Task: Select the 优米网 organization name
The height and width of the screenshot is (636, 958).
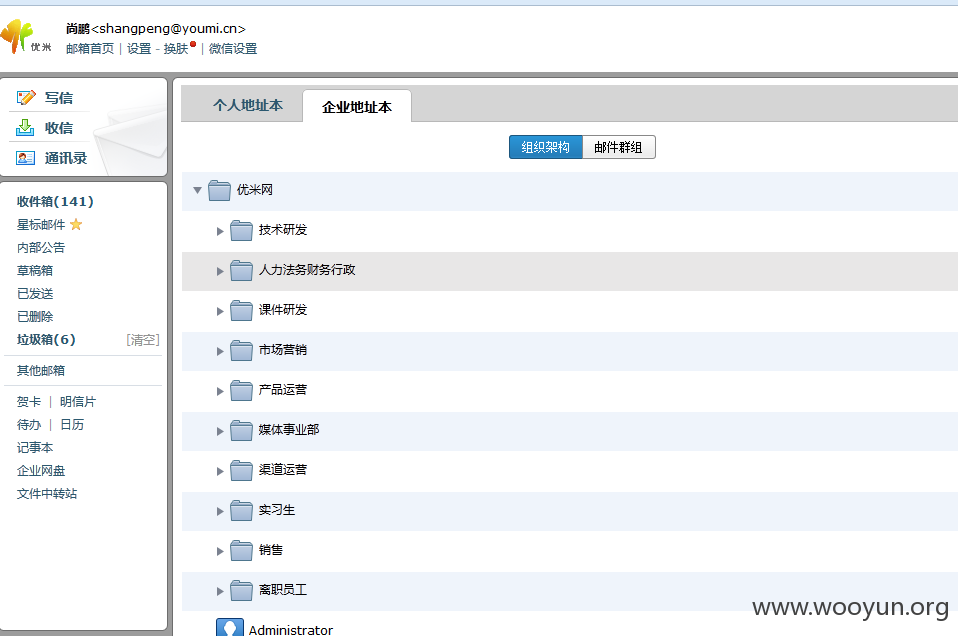Action: [x=255, y=190]
